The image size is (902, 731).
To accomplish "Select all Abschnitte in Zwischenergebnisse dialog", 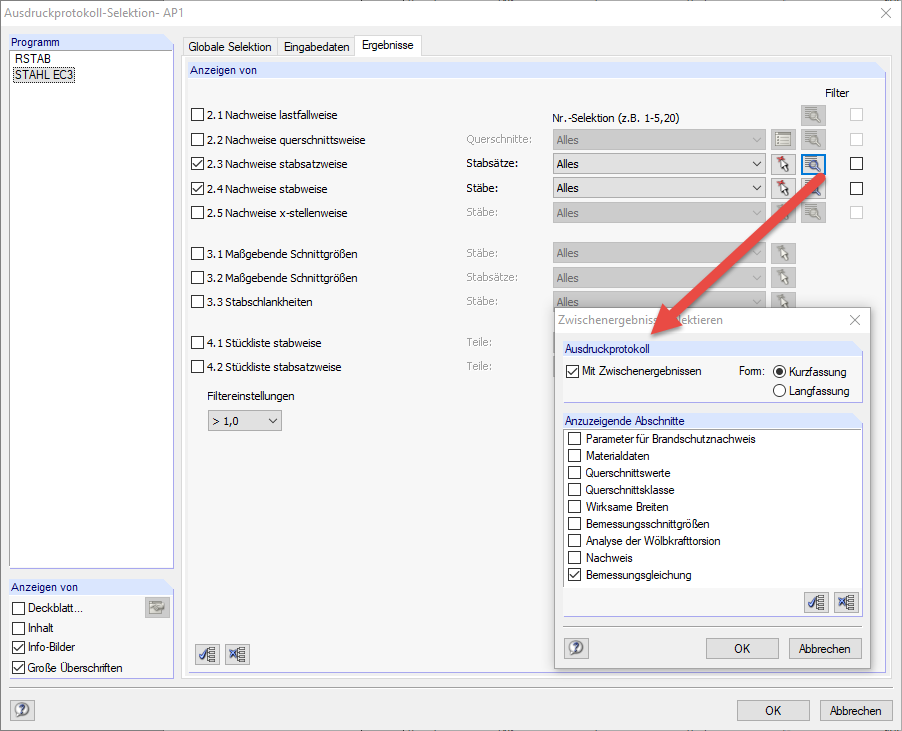I will [x=816, y=602].
